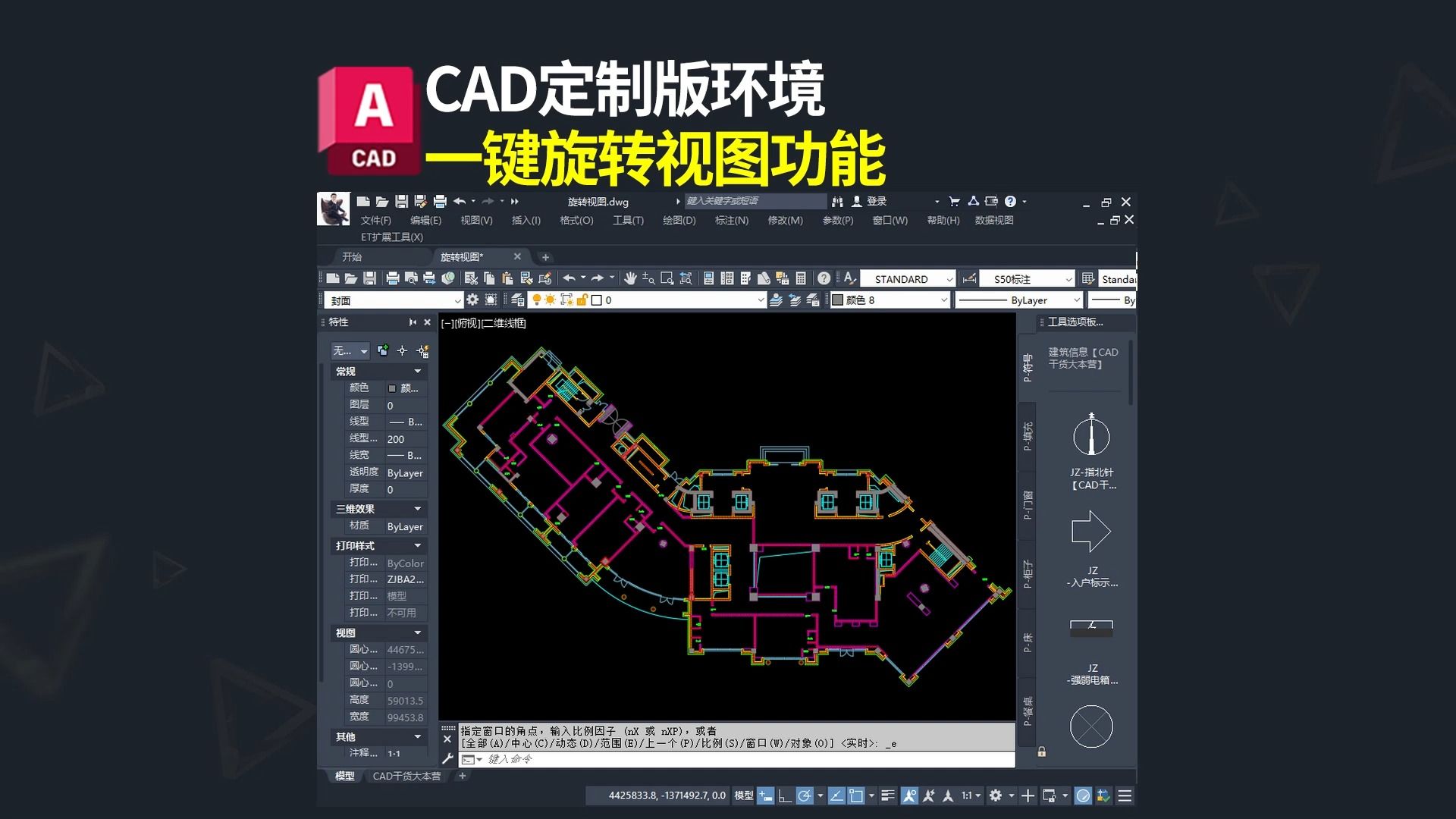
Task: Open the ET扩展工具(X) menu
Action: point(391,237)
